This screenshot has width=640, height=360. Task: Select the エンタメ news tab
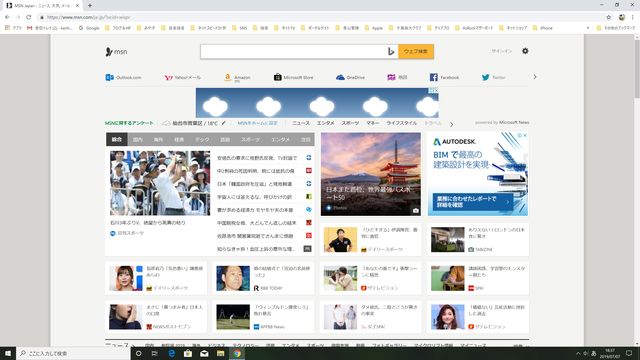click(281, 140)
